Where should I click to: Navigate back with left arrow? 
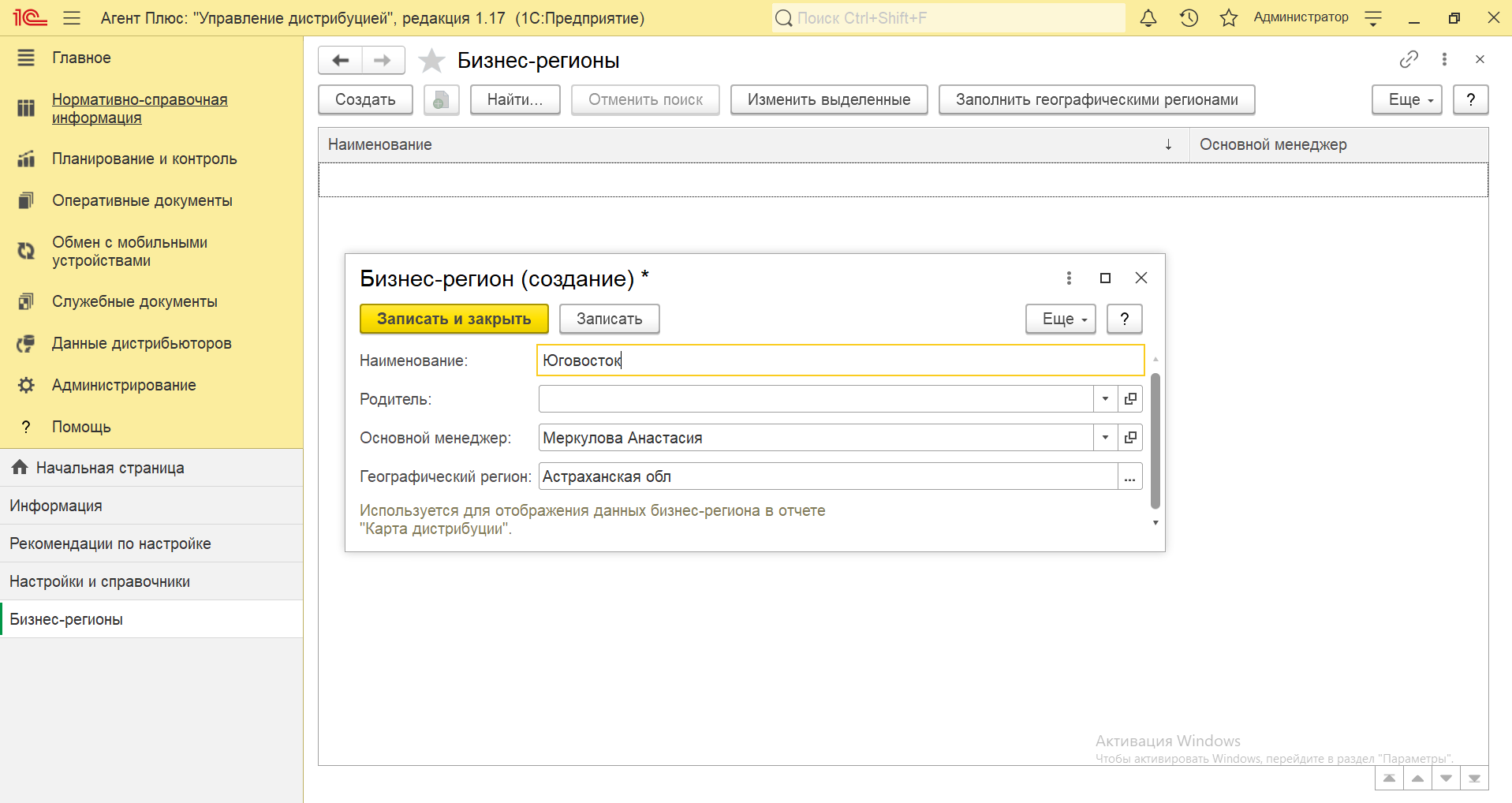[x=341, y=61]
